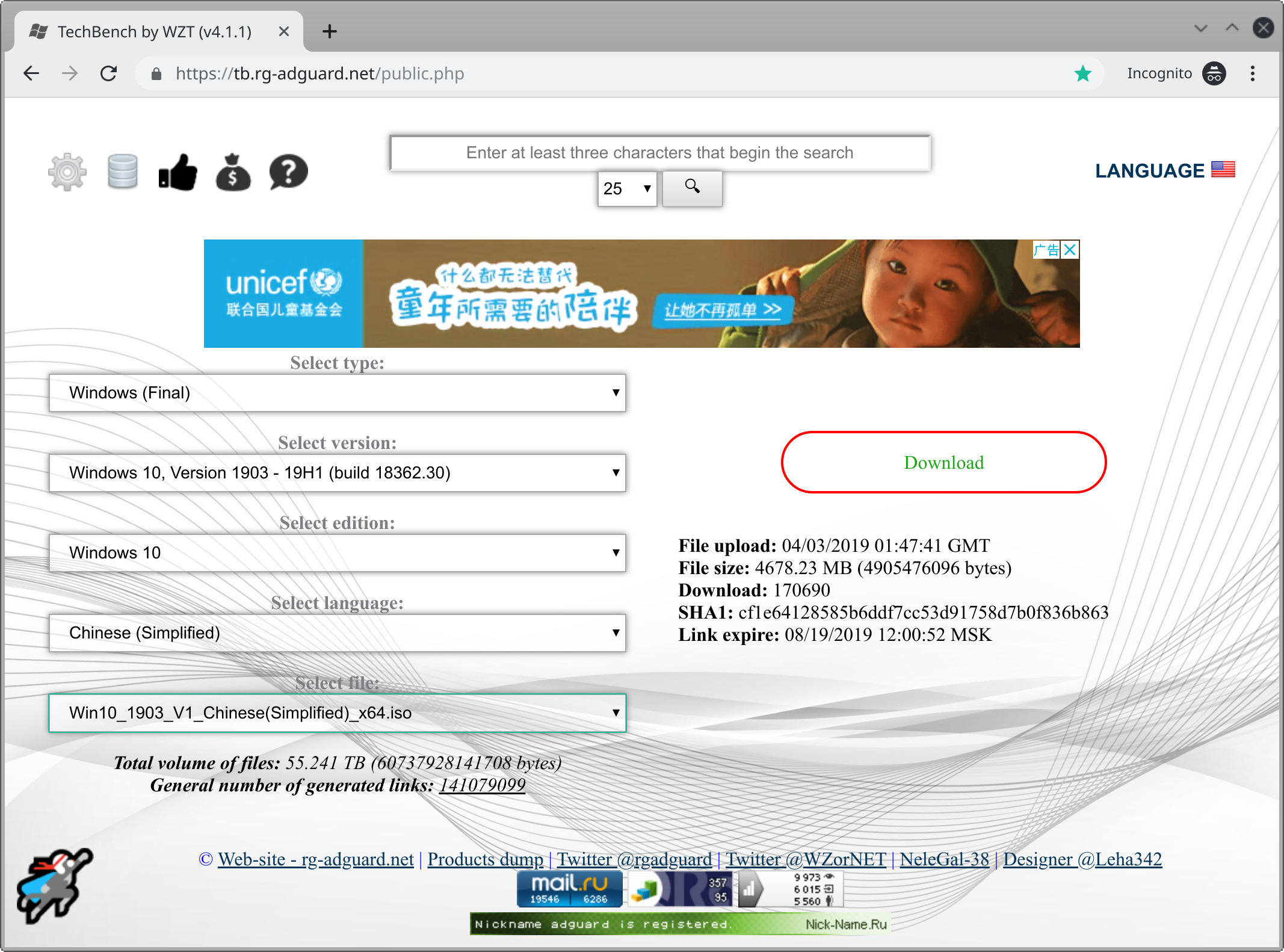Click the Total volume of files text
The width and height of the screenshot is (1284, 952).
[338, 762]
